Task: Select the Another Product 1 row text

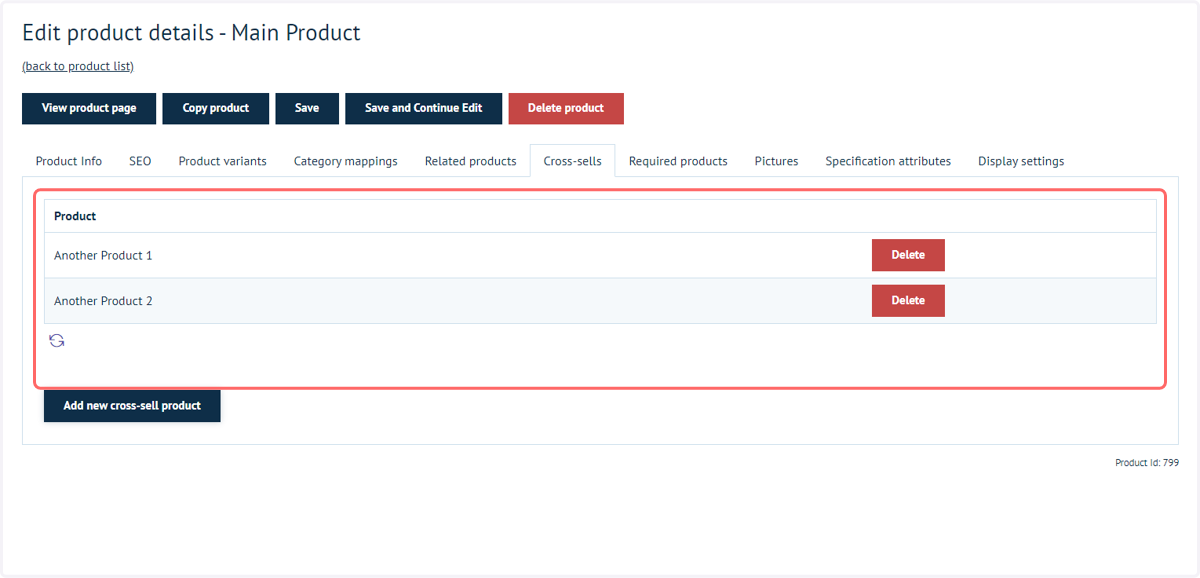Action: (103, 255)
